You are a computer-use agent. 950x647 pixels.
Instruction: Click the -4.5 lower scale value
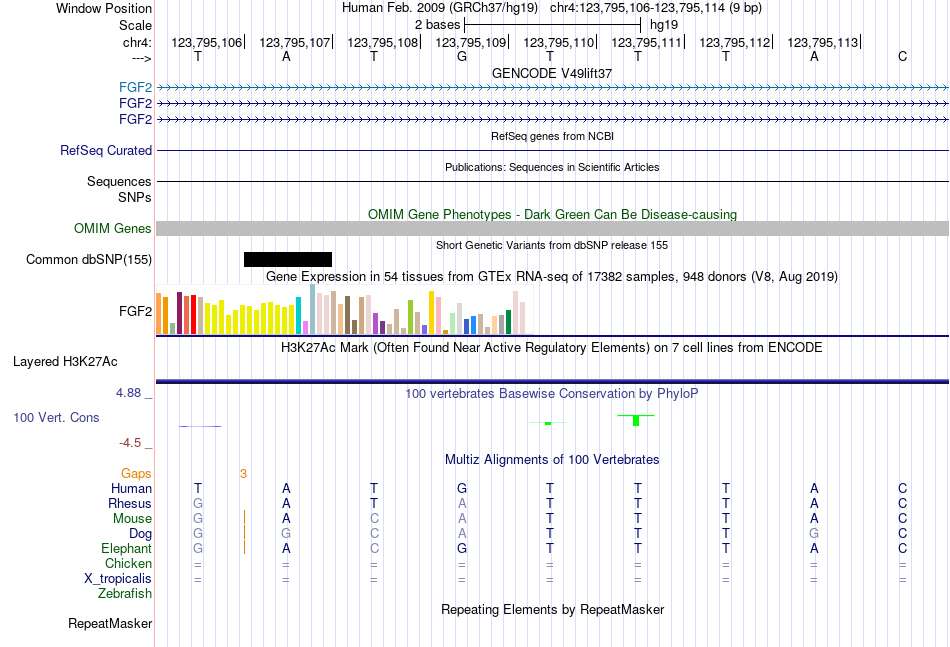(130, 443)
